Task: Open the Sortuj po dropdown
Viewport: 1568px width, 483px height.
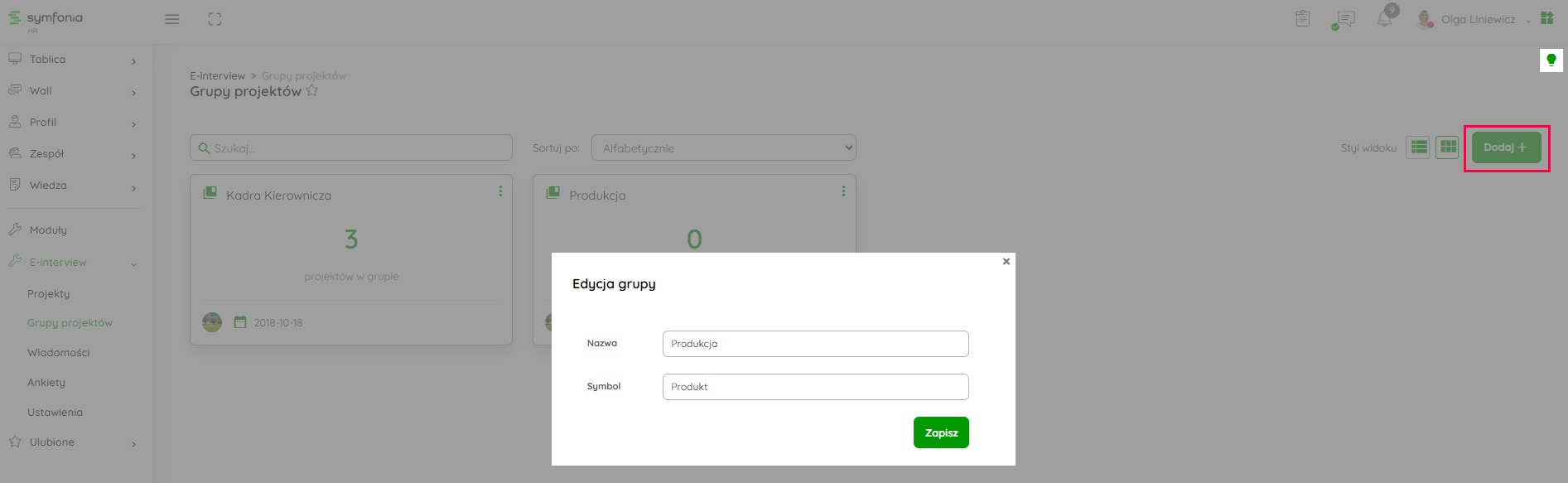Action: [x=723, y=148]
